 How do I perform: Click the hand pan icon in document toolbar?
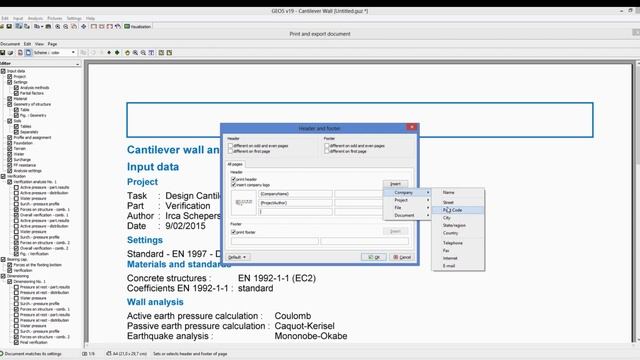point(127,52)
